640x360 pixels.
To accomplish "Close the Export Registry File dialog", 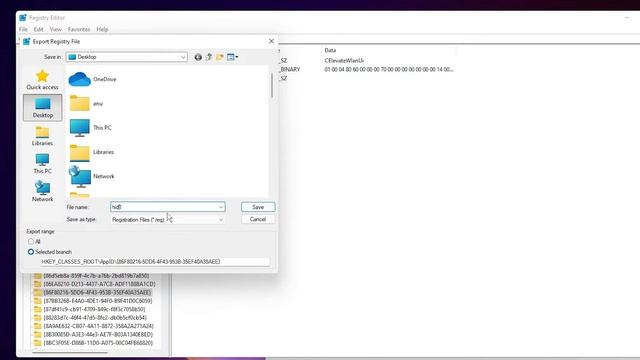I will click(271, 41).
